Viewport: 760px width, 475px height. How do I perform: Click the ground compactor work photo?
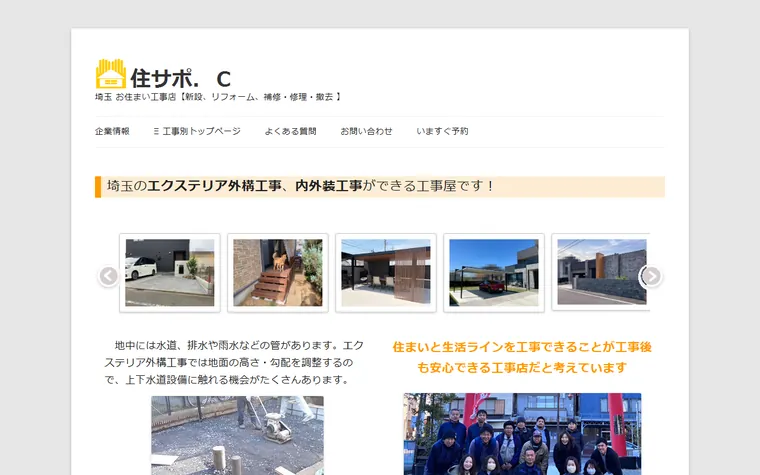pos(238,435)
